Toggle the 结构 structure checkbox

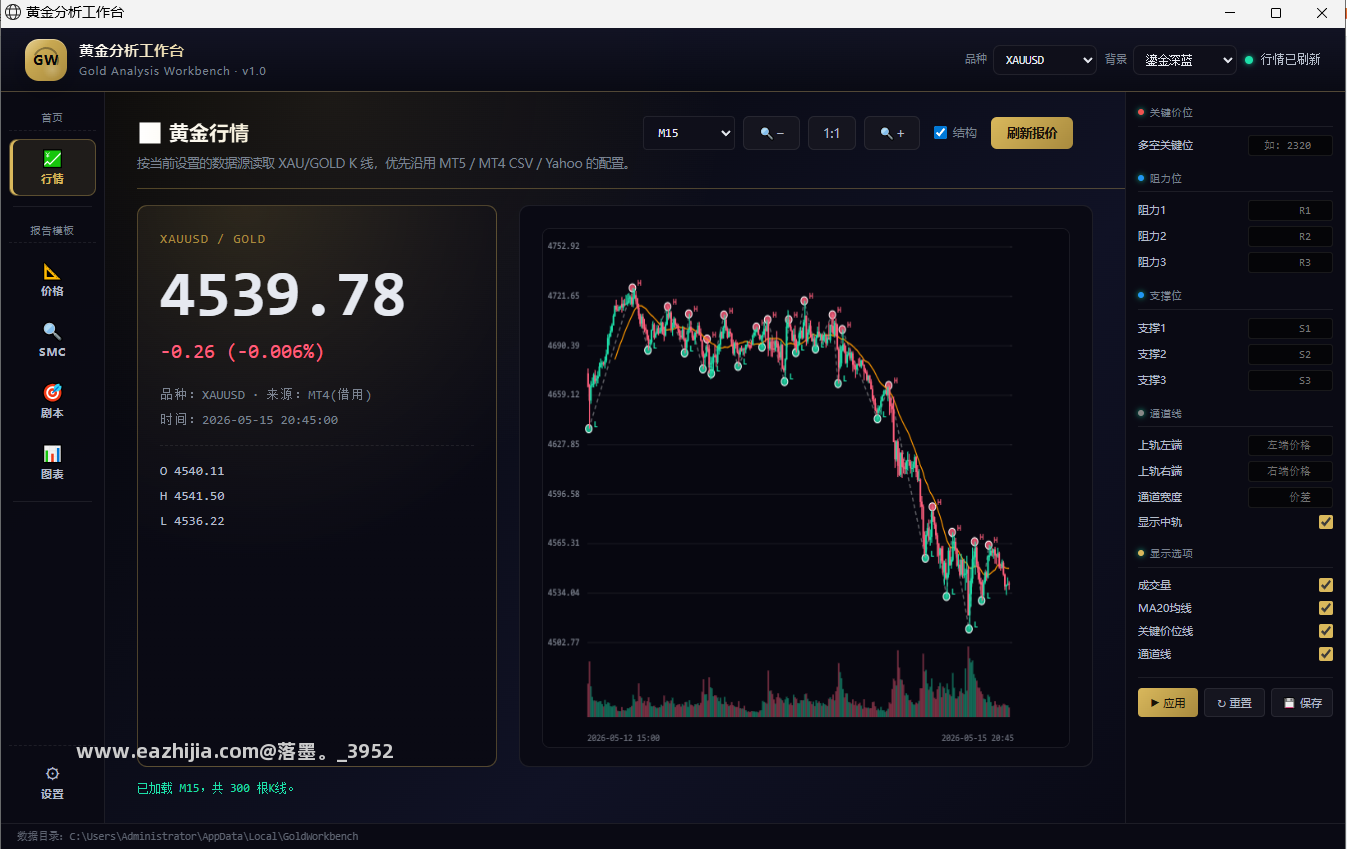point(940,133)
